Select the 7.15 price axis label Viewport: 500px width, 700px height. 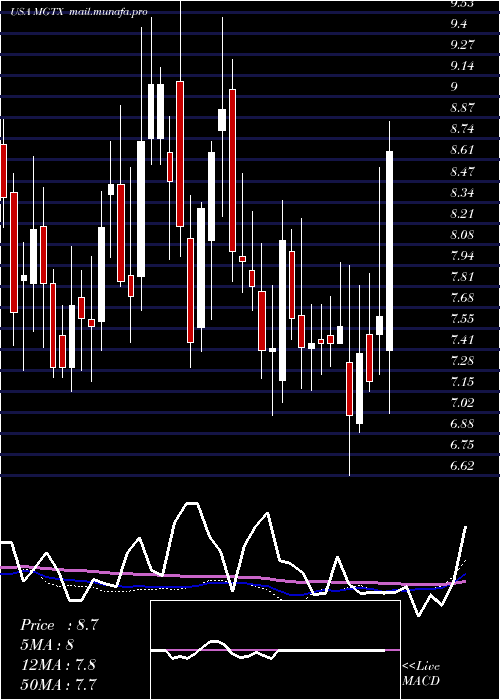462,382
